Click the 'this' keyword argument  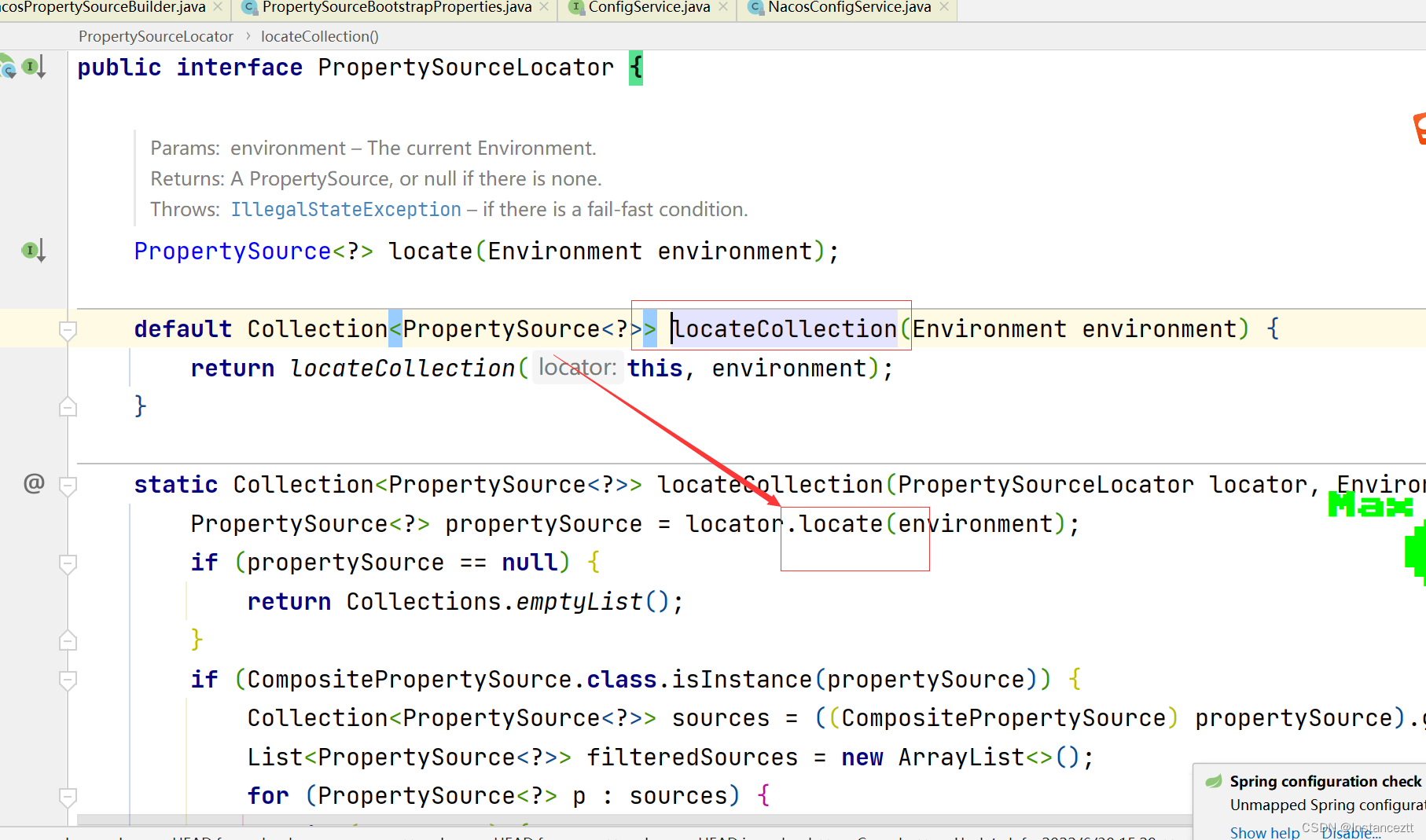[655, 368]
